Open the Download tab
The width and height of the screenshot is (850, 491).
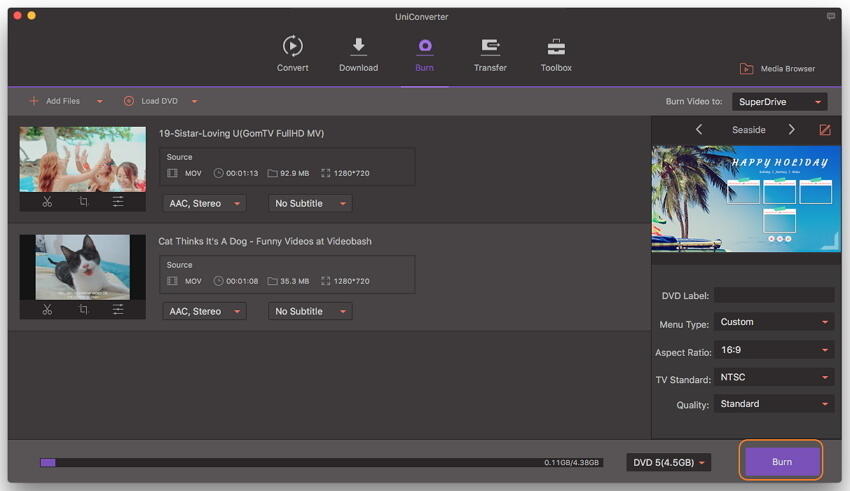[358, 54]
